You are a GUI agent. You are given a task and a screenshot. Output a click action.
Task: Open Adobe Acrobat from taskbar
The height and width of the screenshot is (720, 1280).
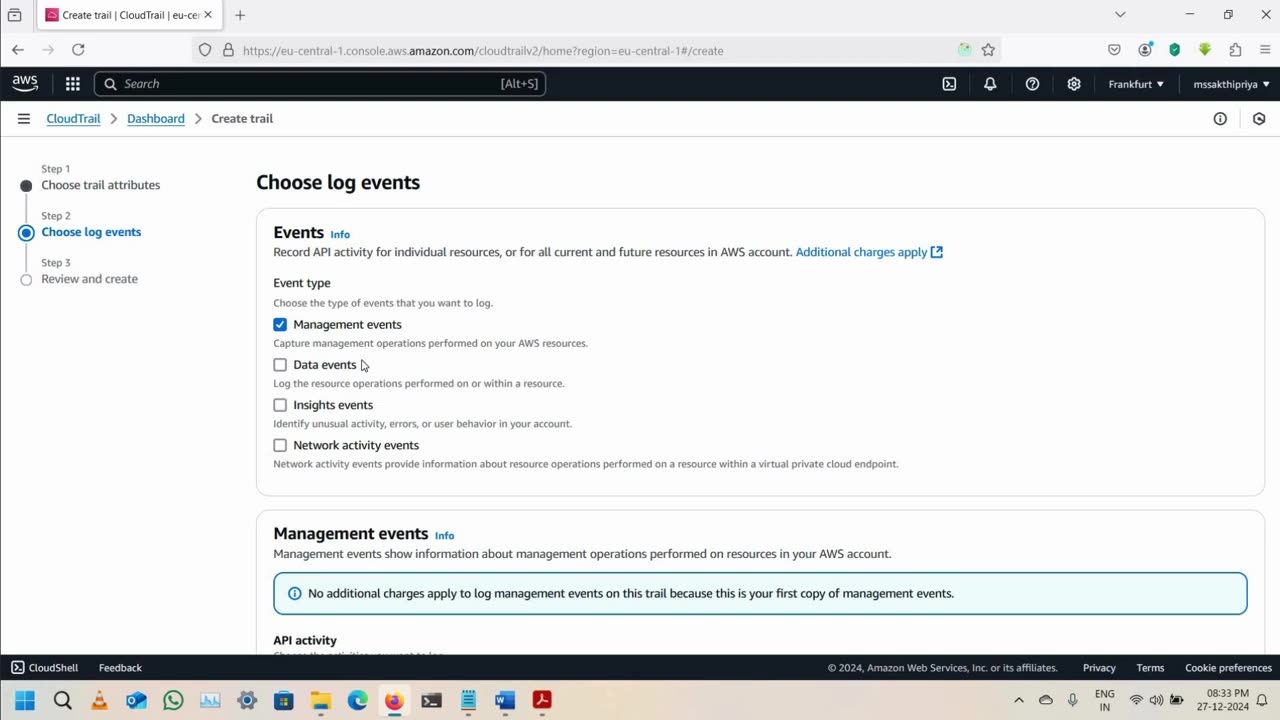542,700
